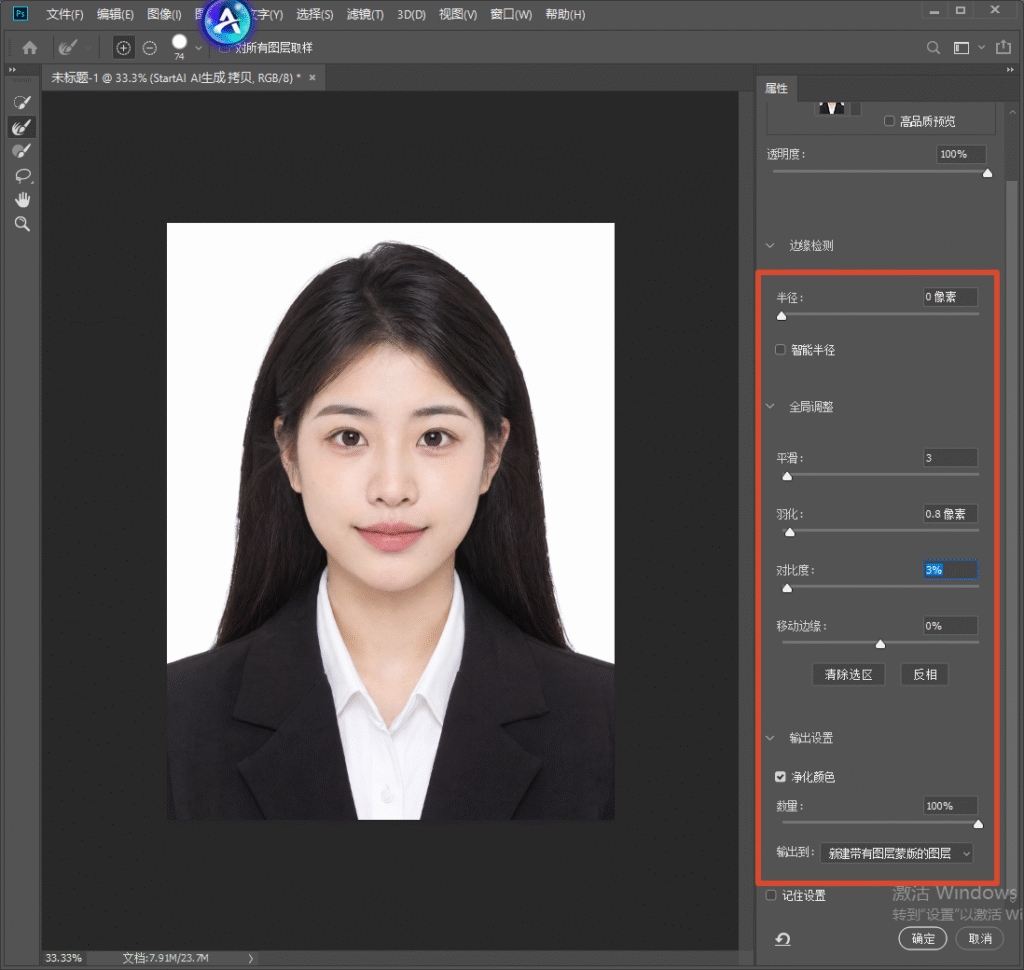Click the floating StartAI logo icon
The width and height of the screenshot is (1024, 970).
click(227, 22)
